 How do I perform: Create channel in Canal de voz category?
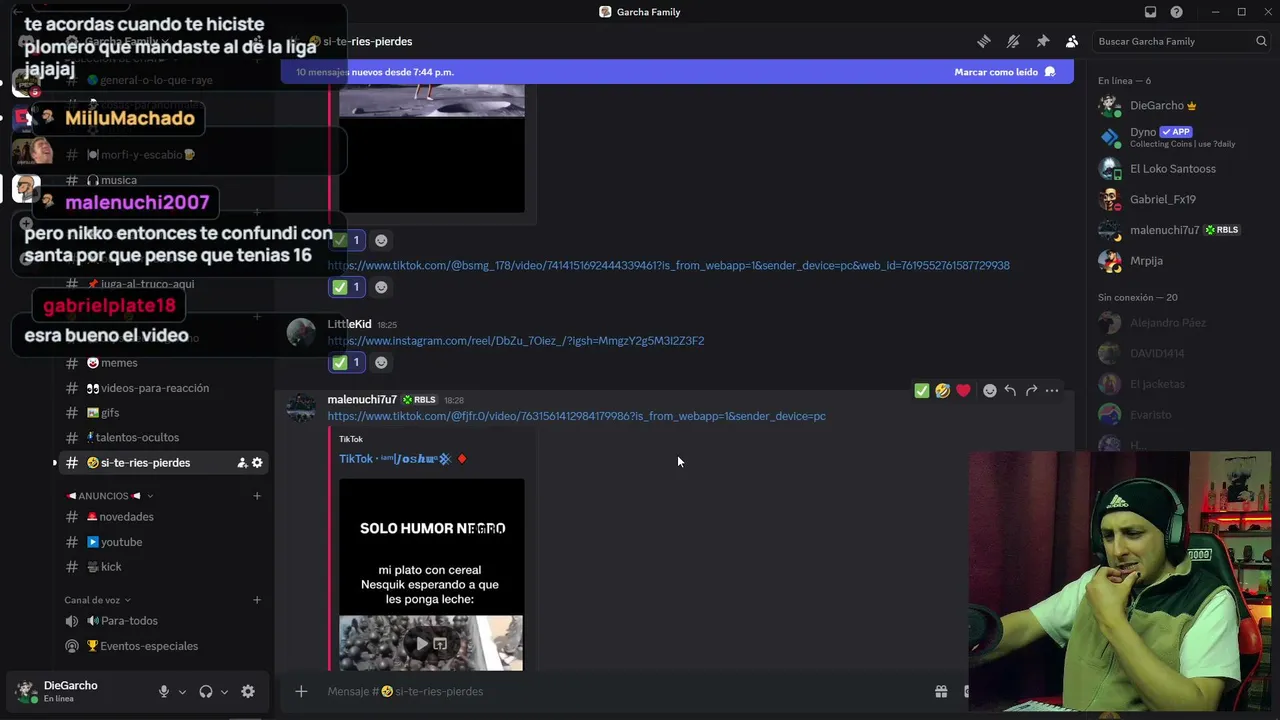tap(257, 600)
